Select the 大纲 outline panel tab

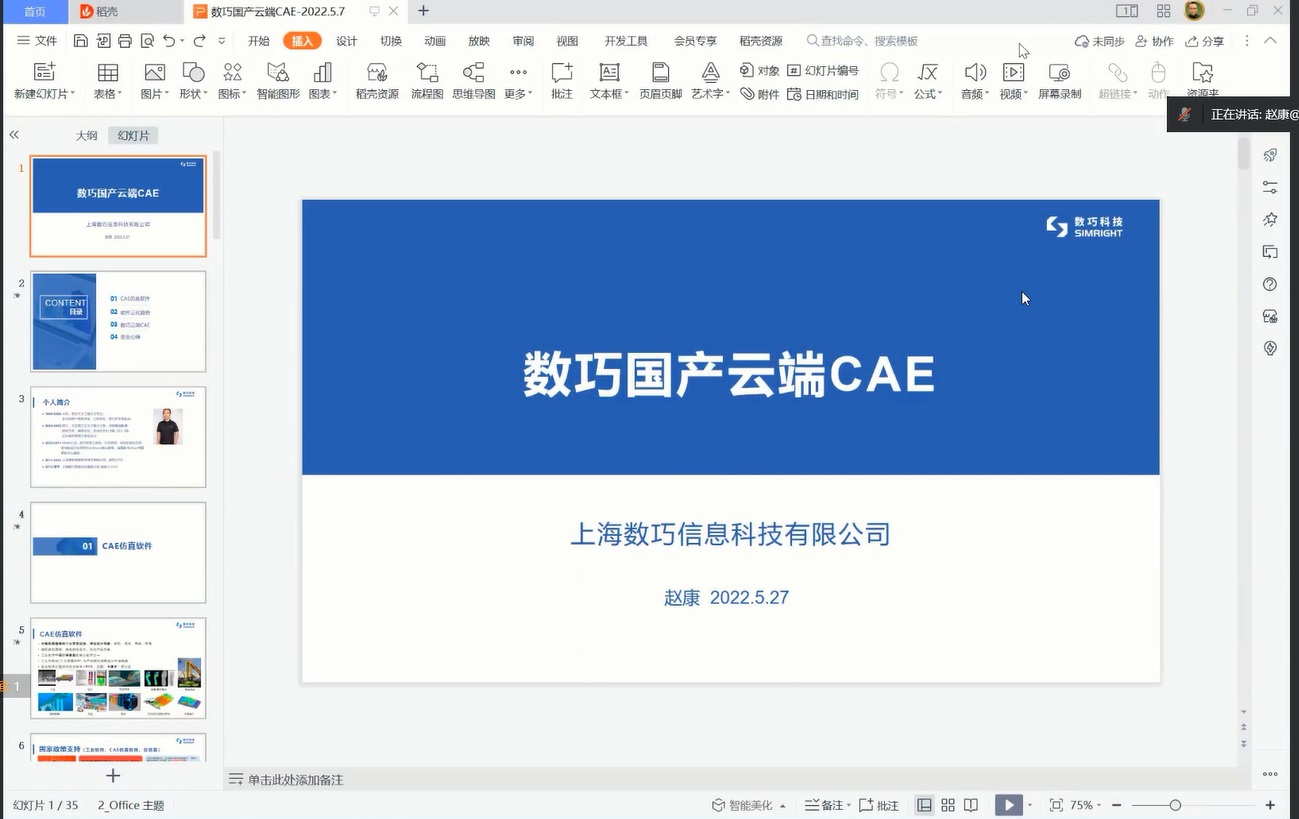87,135
